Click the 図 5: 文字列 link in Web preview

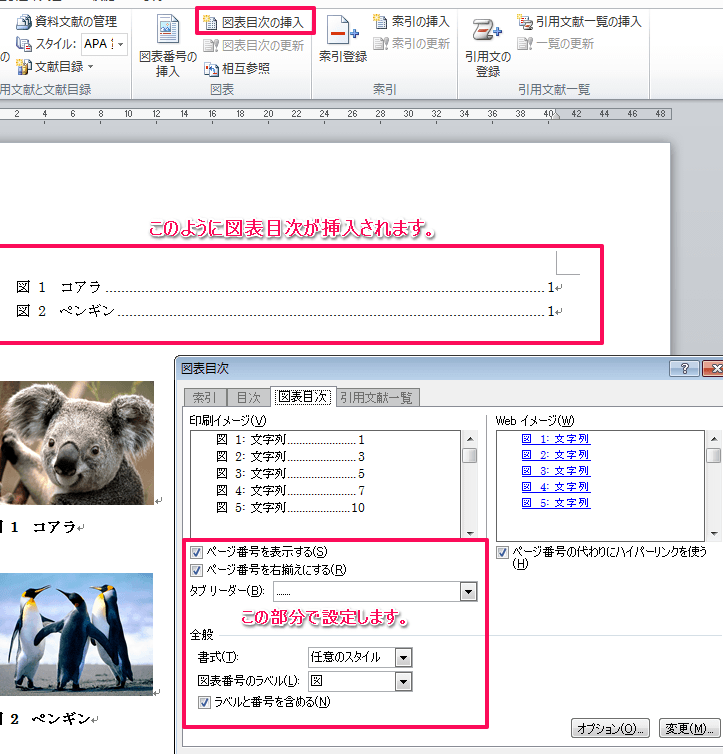(x=556, y=503)
